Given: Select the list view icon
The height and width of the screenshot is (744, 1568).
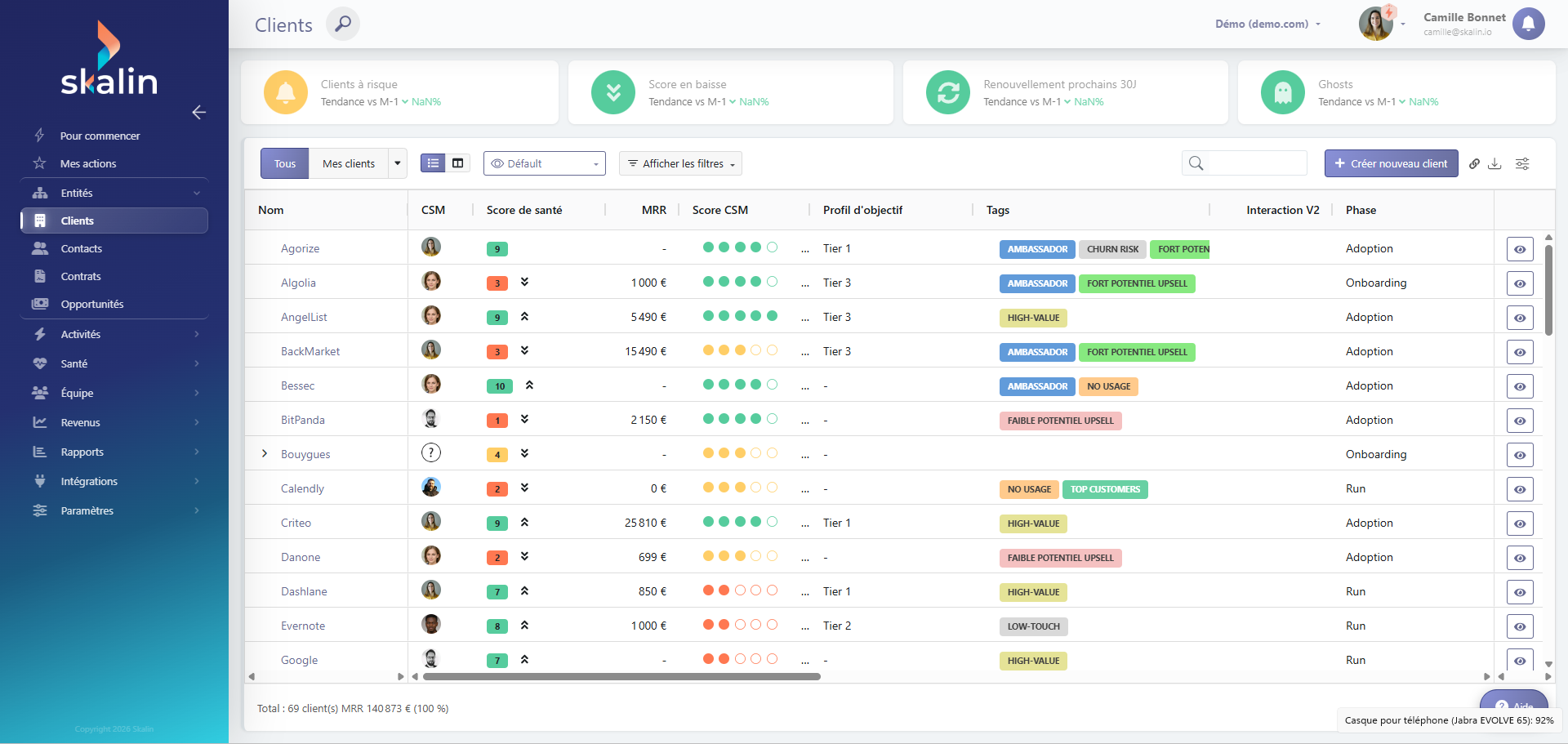Looking at the screenshot, I should (x=433, y=163).
